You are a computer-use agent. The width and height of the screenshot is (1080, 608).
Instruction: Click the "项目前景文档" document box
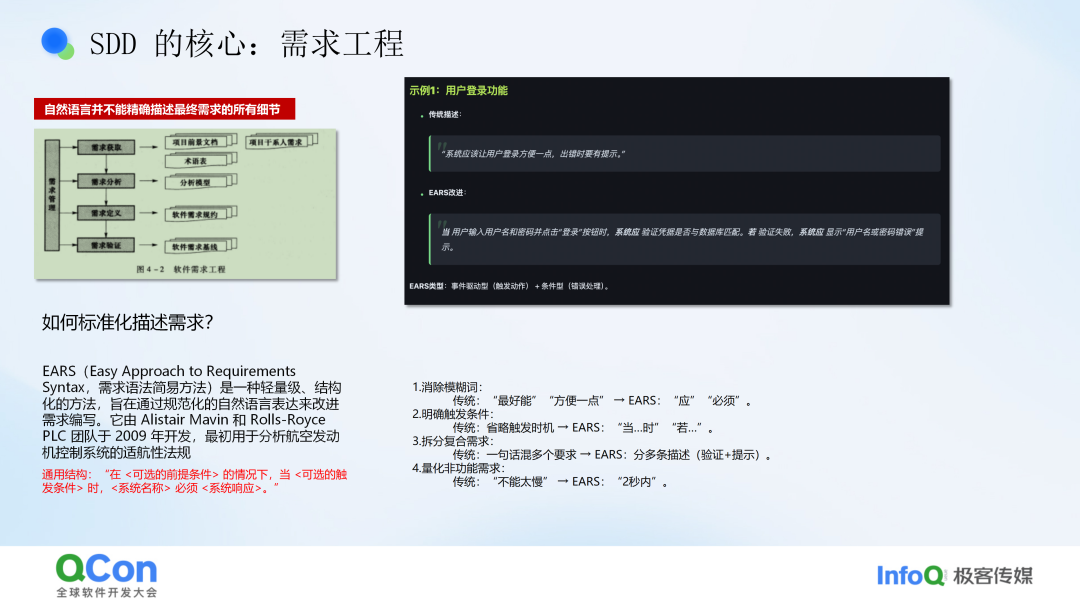(200, 142)
